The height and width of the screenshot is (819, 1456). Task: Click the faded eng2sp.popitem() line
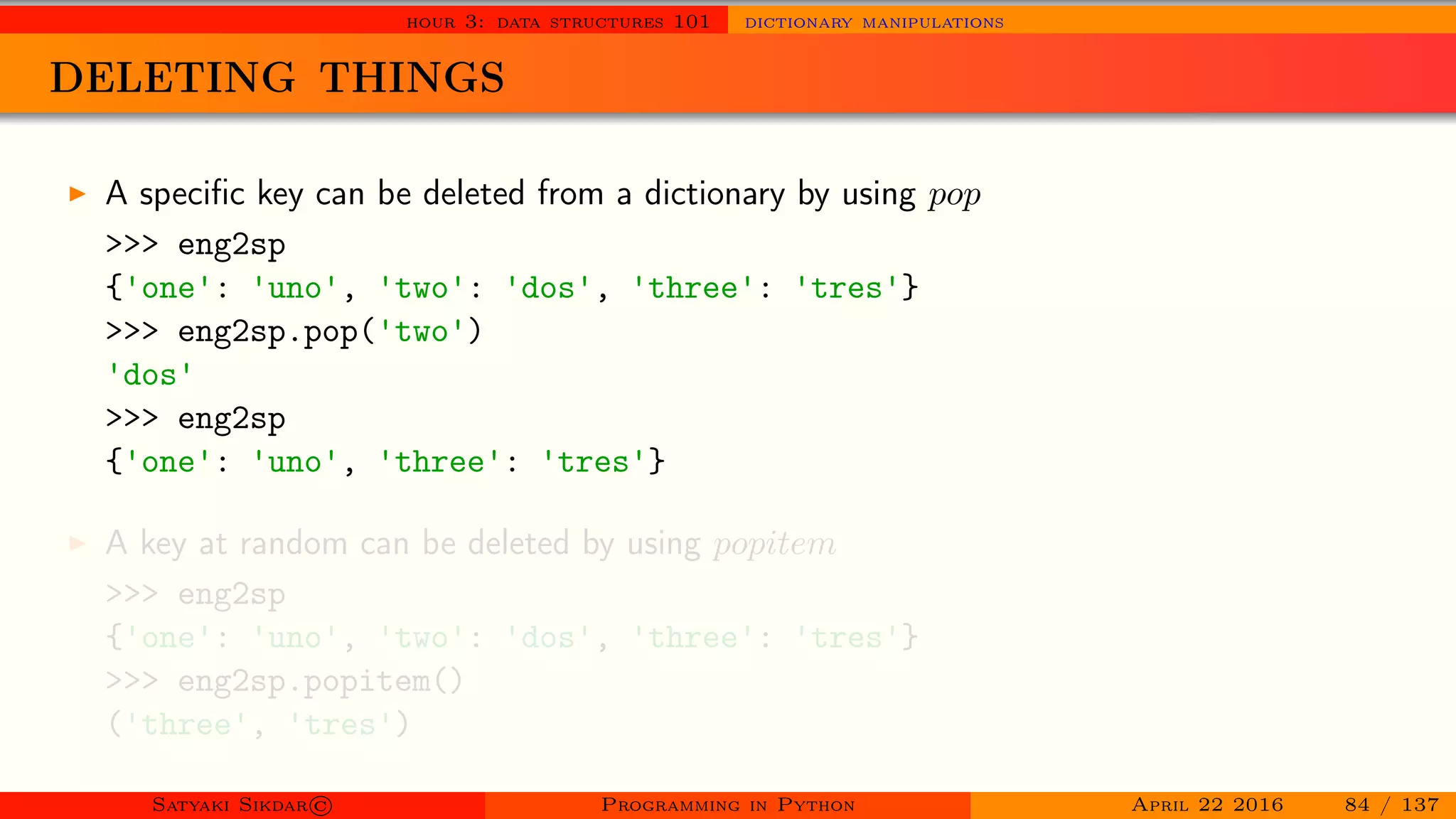[x=284, y=682]
